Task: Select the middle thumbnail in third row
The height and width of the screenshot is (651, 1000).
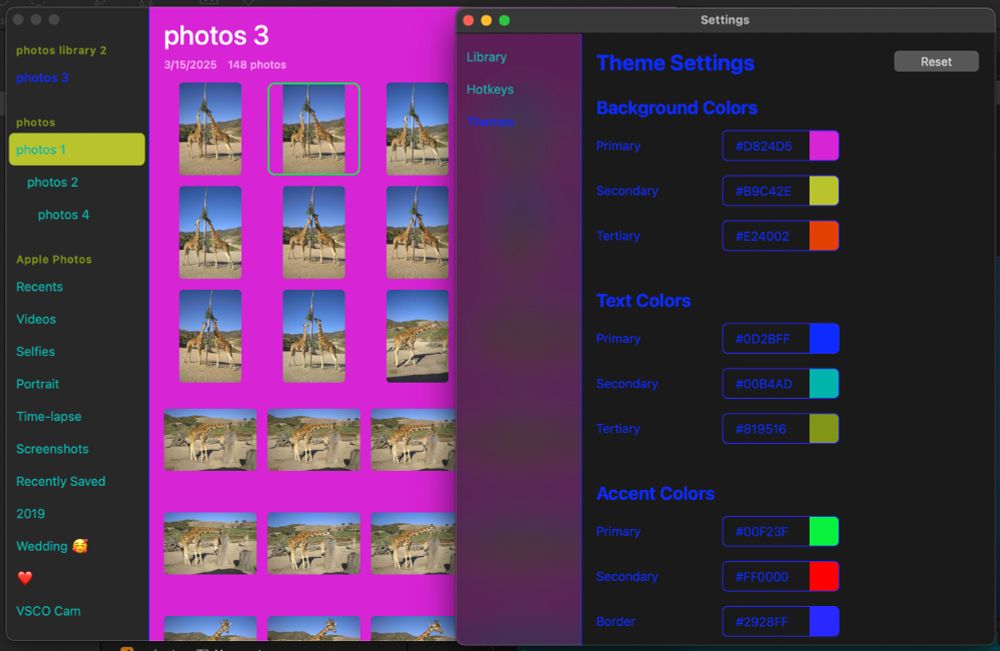Action: (314, 336)
